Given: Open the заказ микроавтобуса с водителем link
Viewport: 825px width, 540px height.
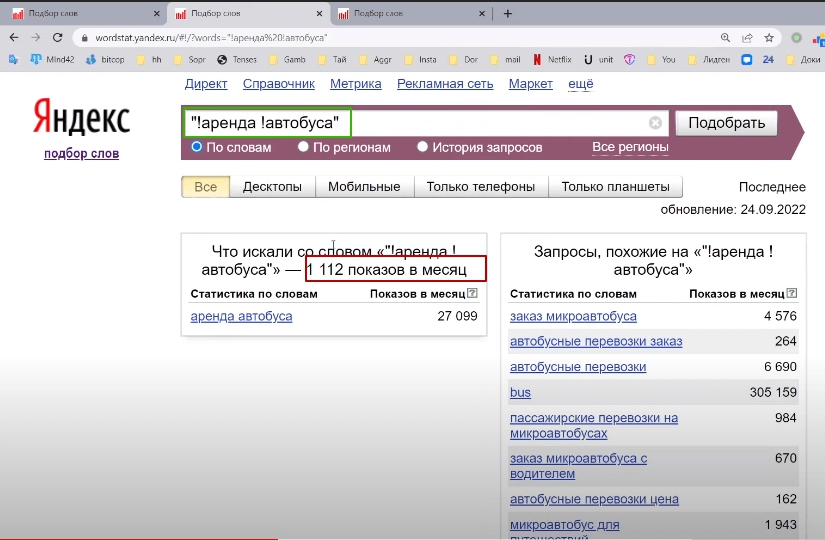Looking at the screenshot, I should point(578,466).
